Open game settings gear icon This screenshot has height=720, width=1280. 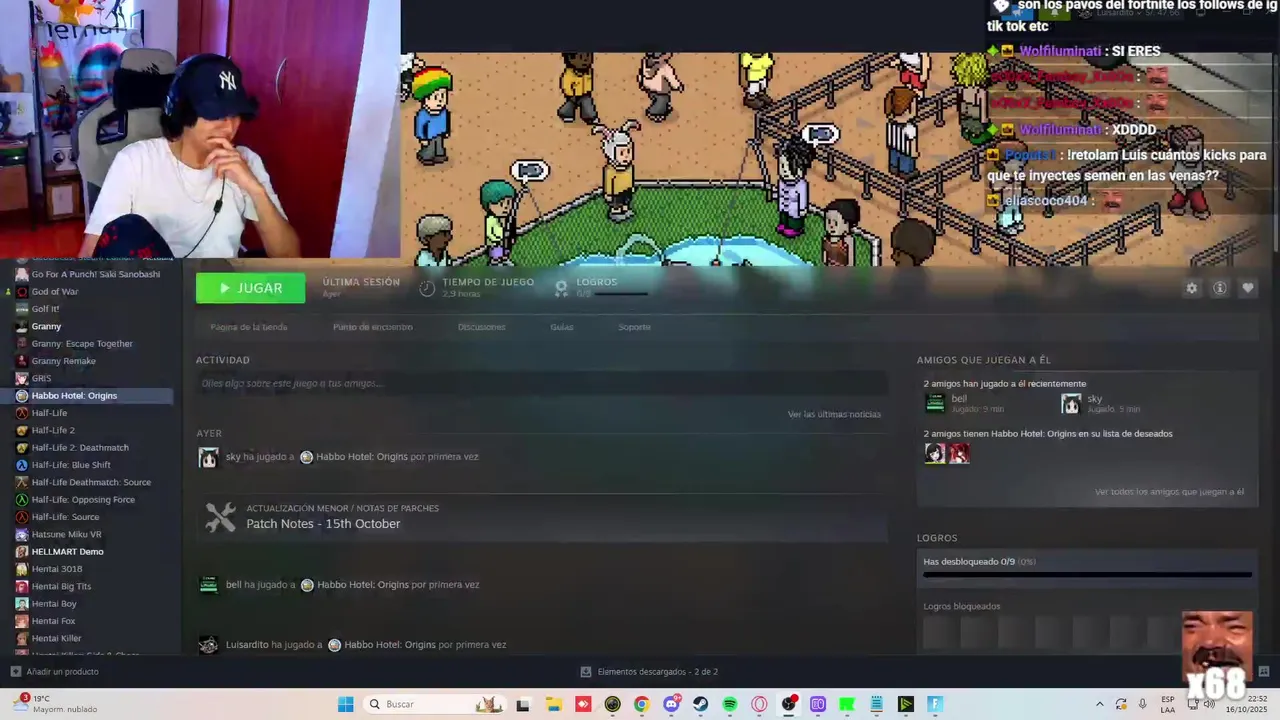tap(1191, 288)
